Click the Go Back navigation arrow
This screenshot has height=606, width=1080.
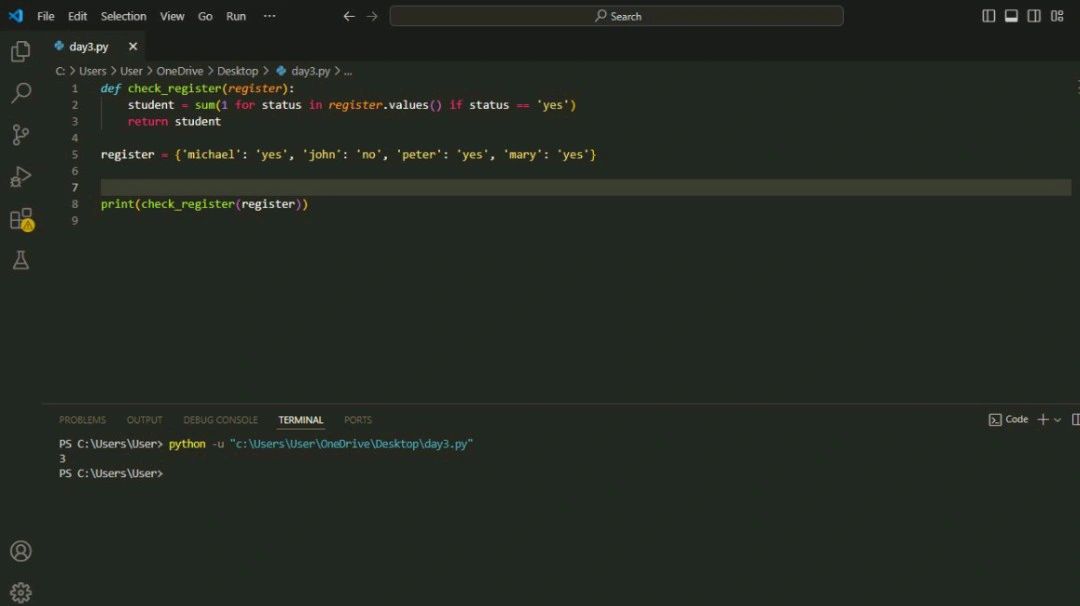(349, 16)
